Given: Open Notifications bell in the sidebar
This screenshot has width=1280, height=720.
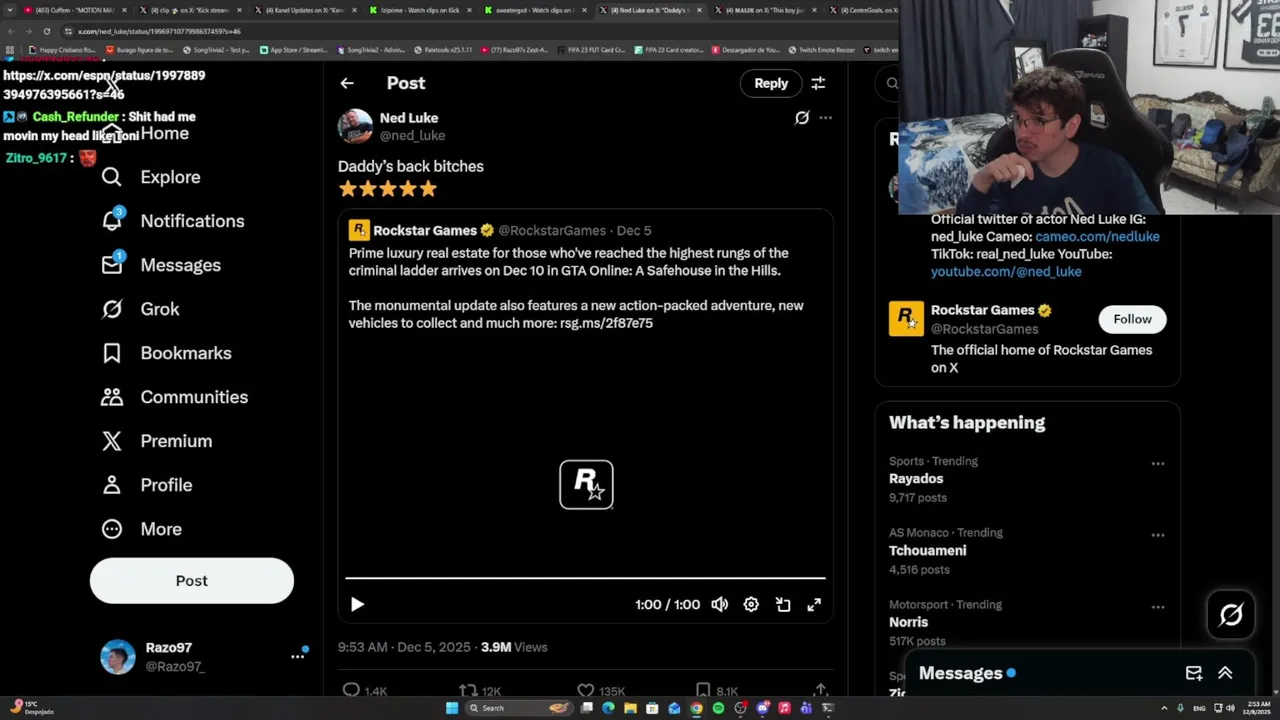Looking at the screenshot, I should [x=112, y=221].
